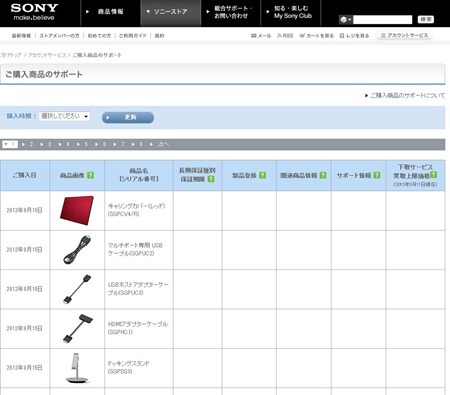
Task: Open the search type selector beside search box
Action: (345, 20)
